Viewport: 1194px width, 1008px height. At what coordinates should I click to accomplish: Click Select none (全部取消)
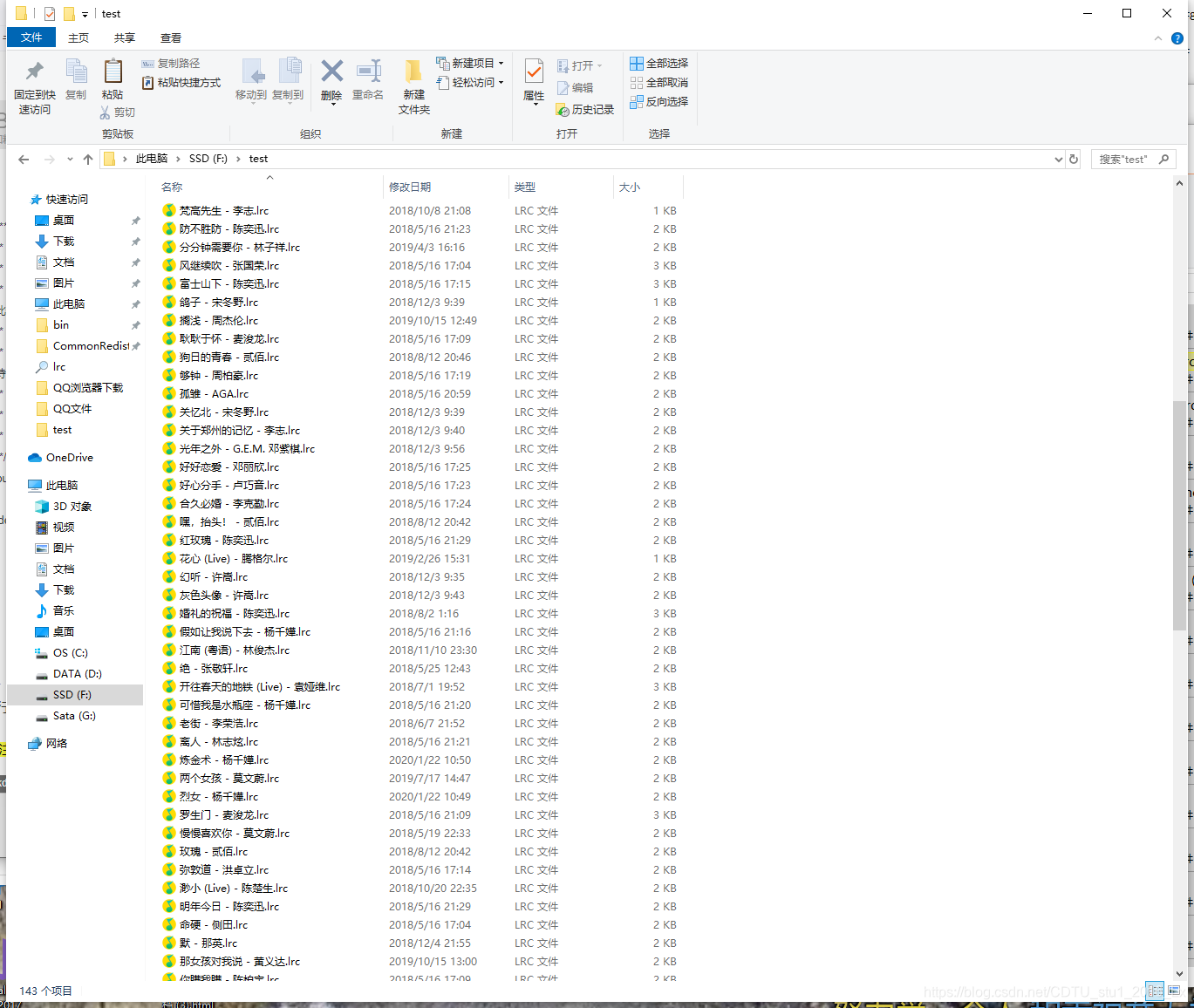pos(659,83)
